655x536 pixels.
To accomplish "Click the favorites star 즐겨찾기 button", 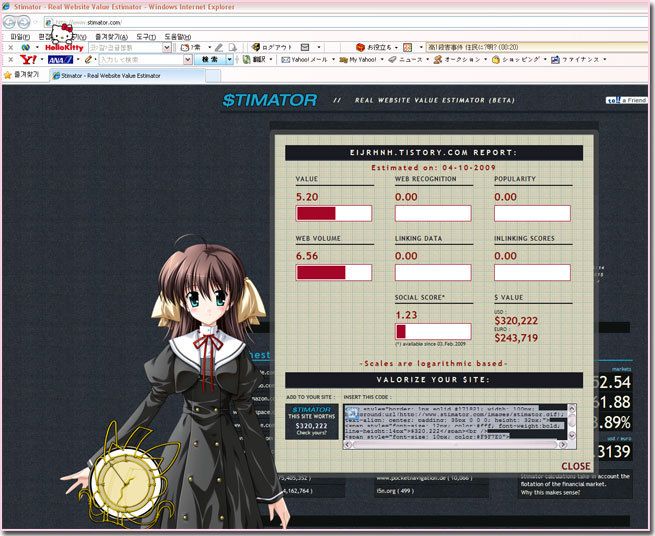I will [x=22, y=75].
